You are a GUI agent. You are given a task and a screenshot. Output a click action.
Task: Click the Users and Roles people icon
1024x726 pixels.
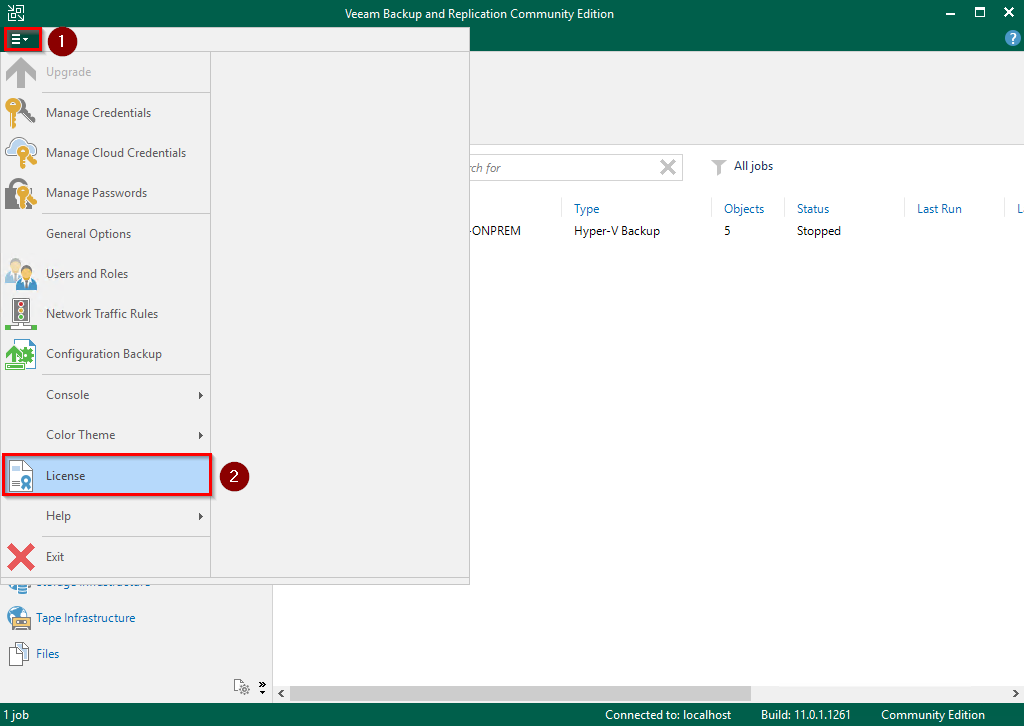21,274
